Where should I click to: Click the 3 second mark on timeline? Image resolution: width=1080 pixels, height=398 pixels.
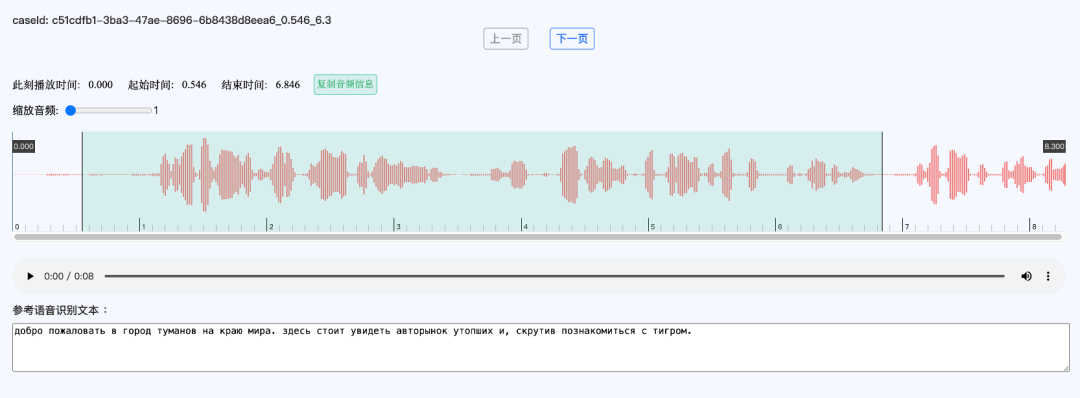(396, 226)
